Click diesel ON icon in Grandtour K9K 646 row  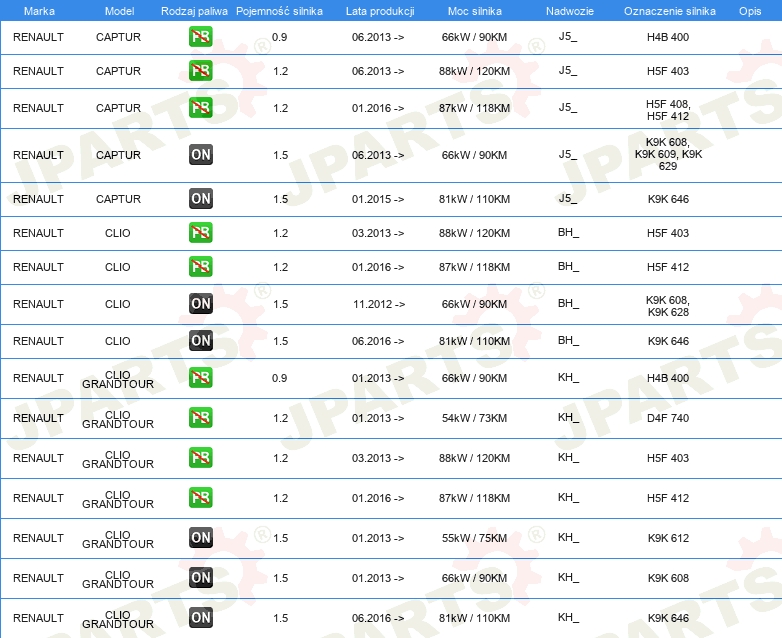pos(200,618)
